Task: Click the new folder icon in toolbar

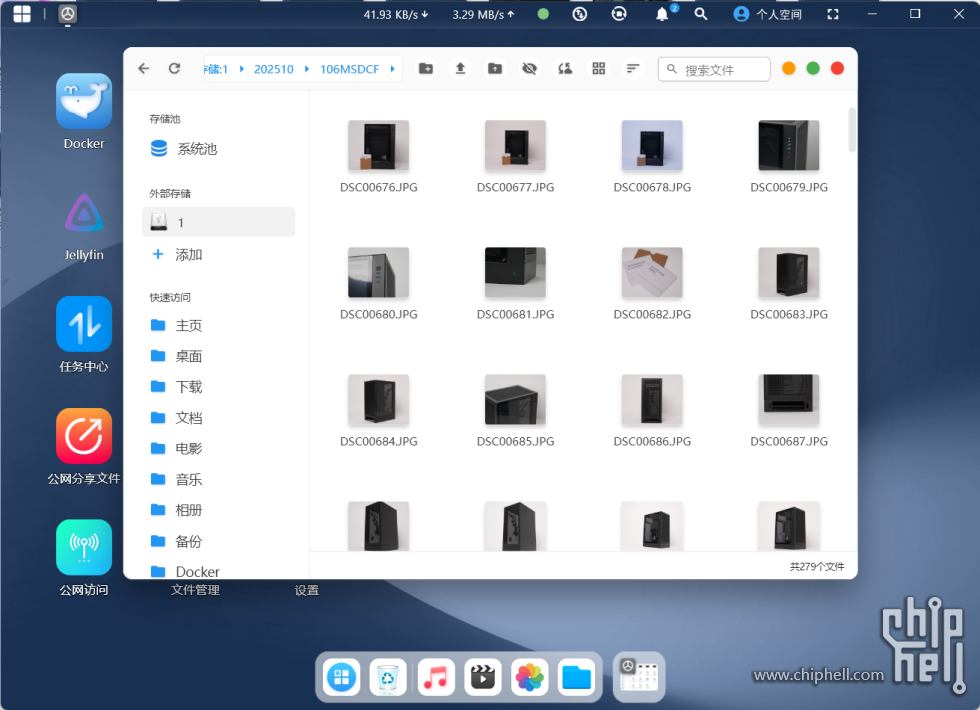Action: pyautogui.click(x=426, y=69)
